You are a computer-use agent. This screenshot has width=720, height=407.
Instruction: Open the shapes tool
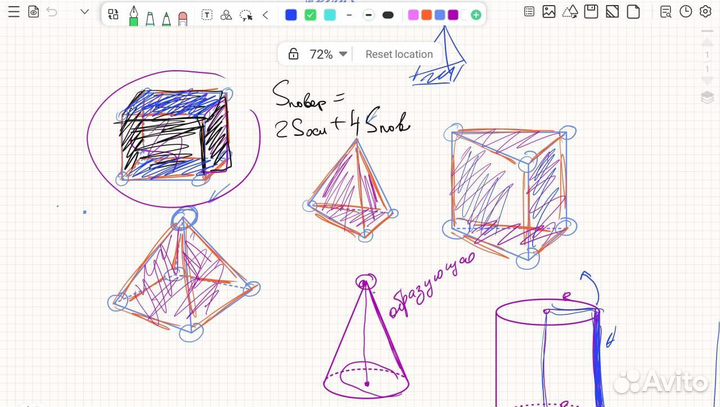(x=226, y=15)
